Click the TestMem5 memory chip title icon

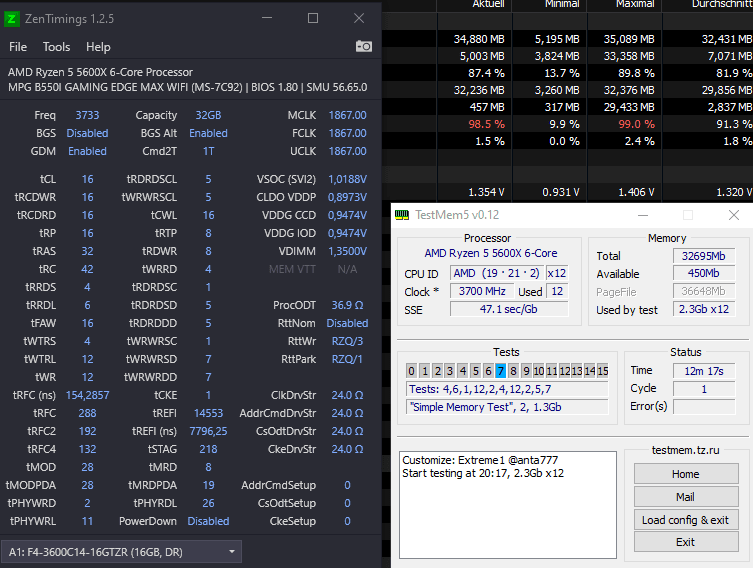point(402,215)
